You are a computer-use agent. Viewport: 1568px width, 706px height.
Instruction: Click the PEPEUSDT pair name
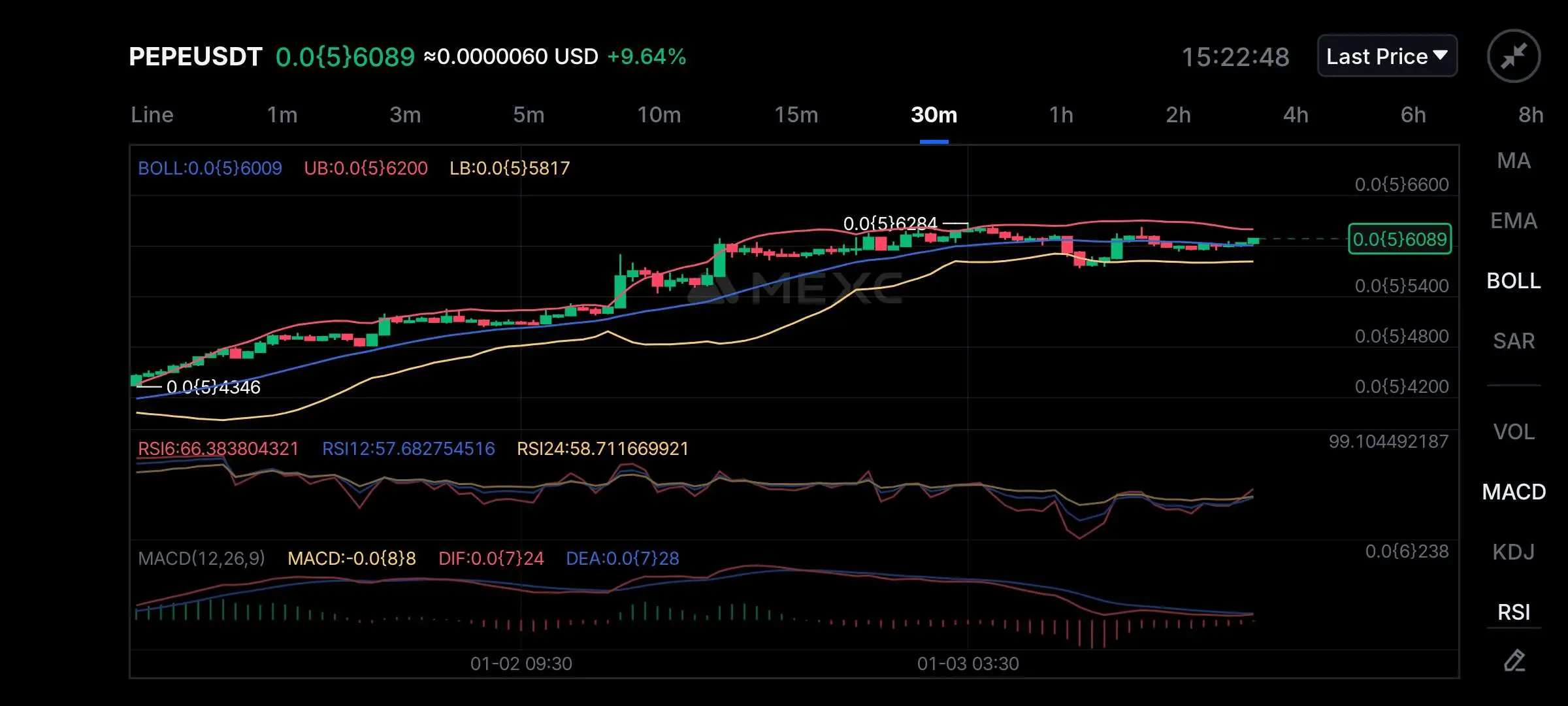pos(195,57)
